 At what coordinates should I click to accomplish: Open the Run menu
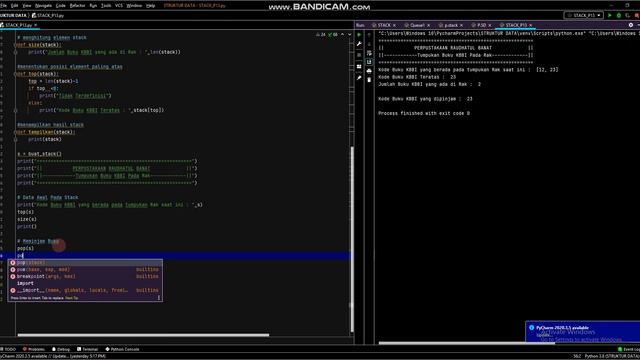click(x=93, y=6)
